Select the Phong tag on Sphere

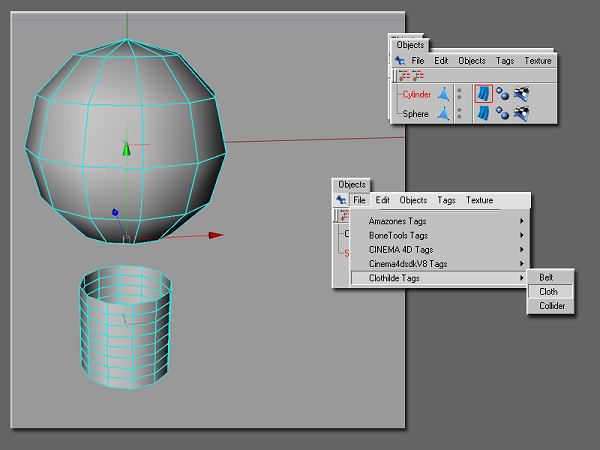tap(502, 114)
